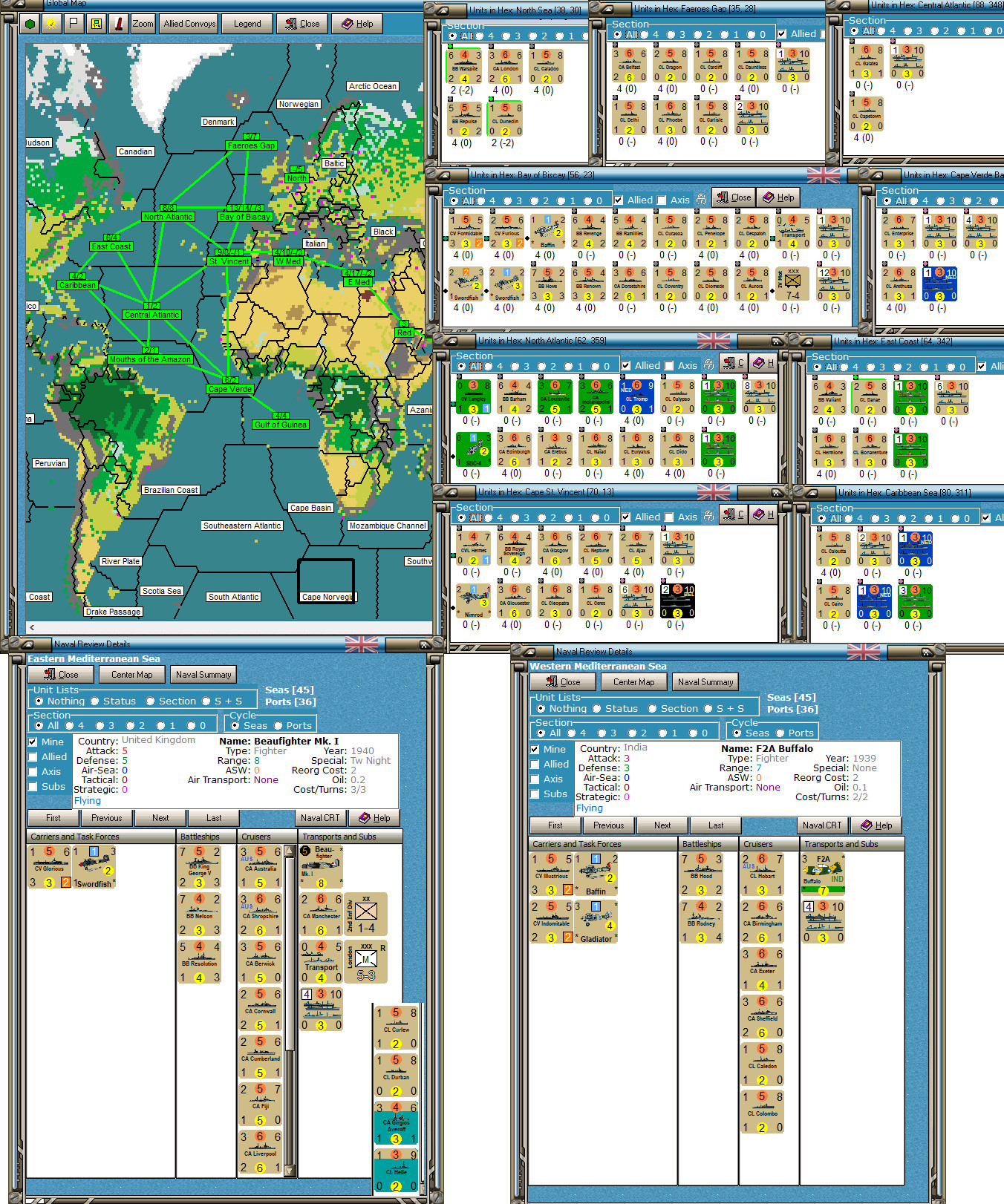
Task: Select BB Valiant counter in East Coast window
Action: pos(829,397)
